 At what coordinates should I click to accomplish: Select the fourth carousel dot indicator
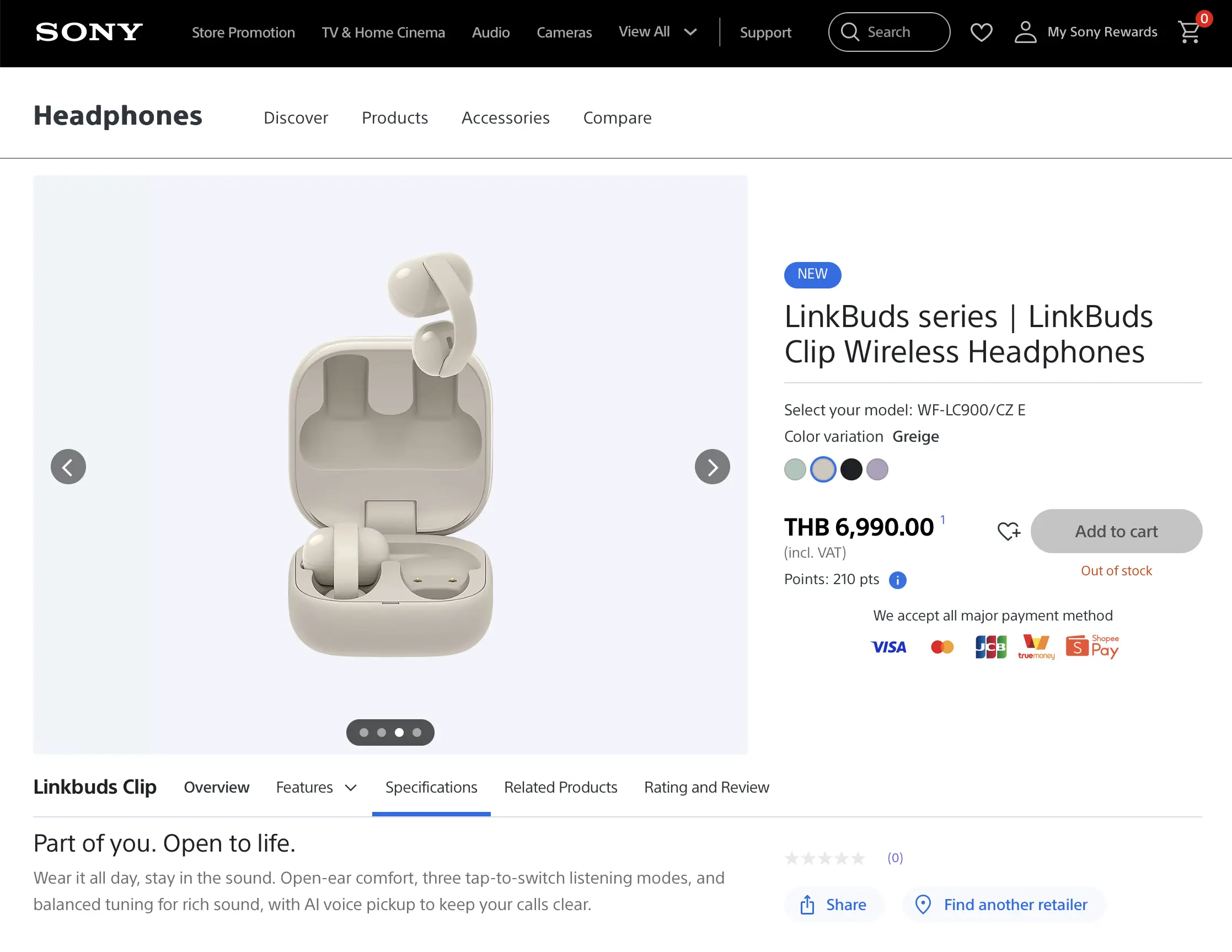[x=417, y=732]
